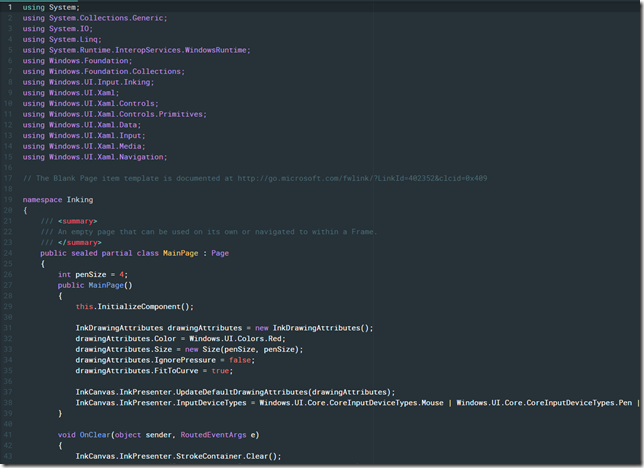644x468 pixels.
Task: Click the 'An empty page that can be used' comment
Action: 209,232
